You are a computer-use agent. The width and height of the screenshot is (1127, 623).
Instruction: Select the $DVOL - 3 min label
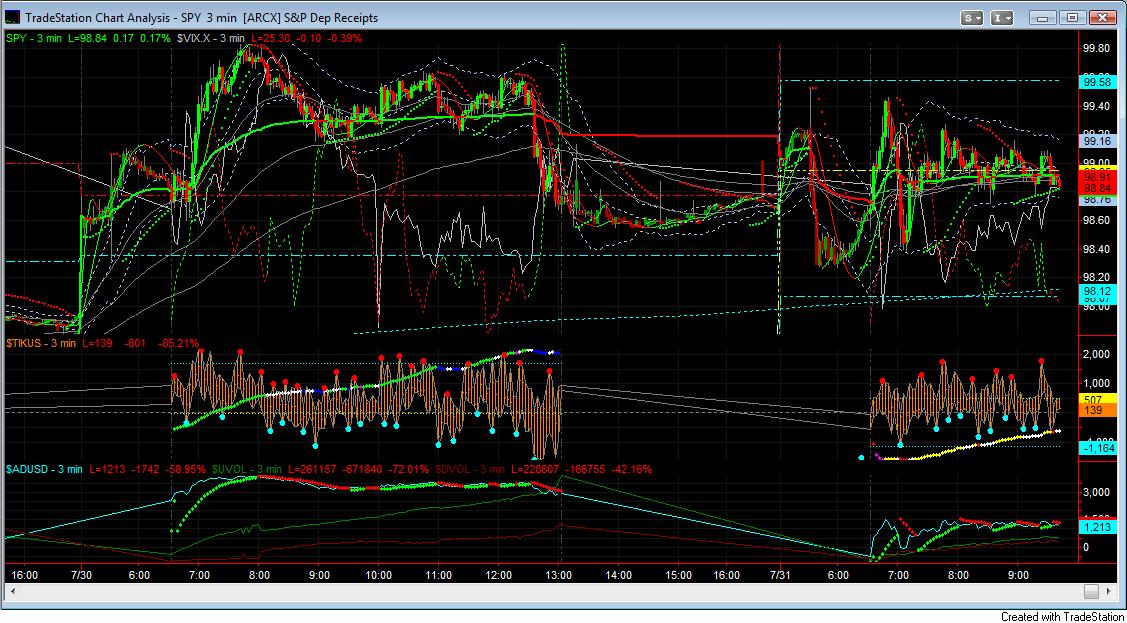(470, 469)
